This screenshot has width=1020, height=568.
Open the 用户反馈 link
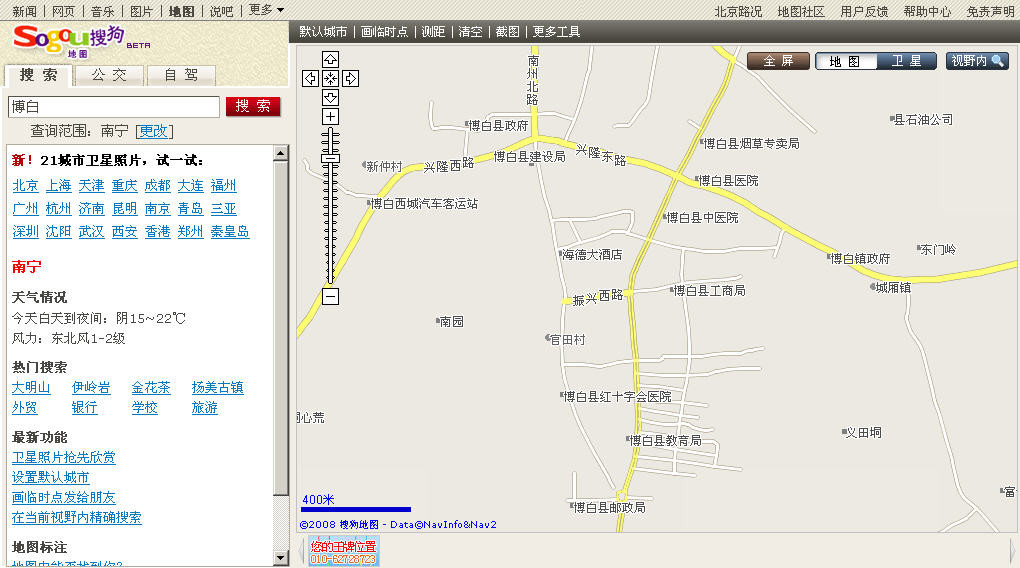pyautogui.click(x=864, y=11)
